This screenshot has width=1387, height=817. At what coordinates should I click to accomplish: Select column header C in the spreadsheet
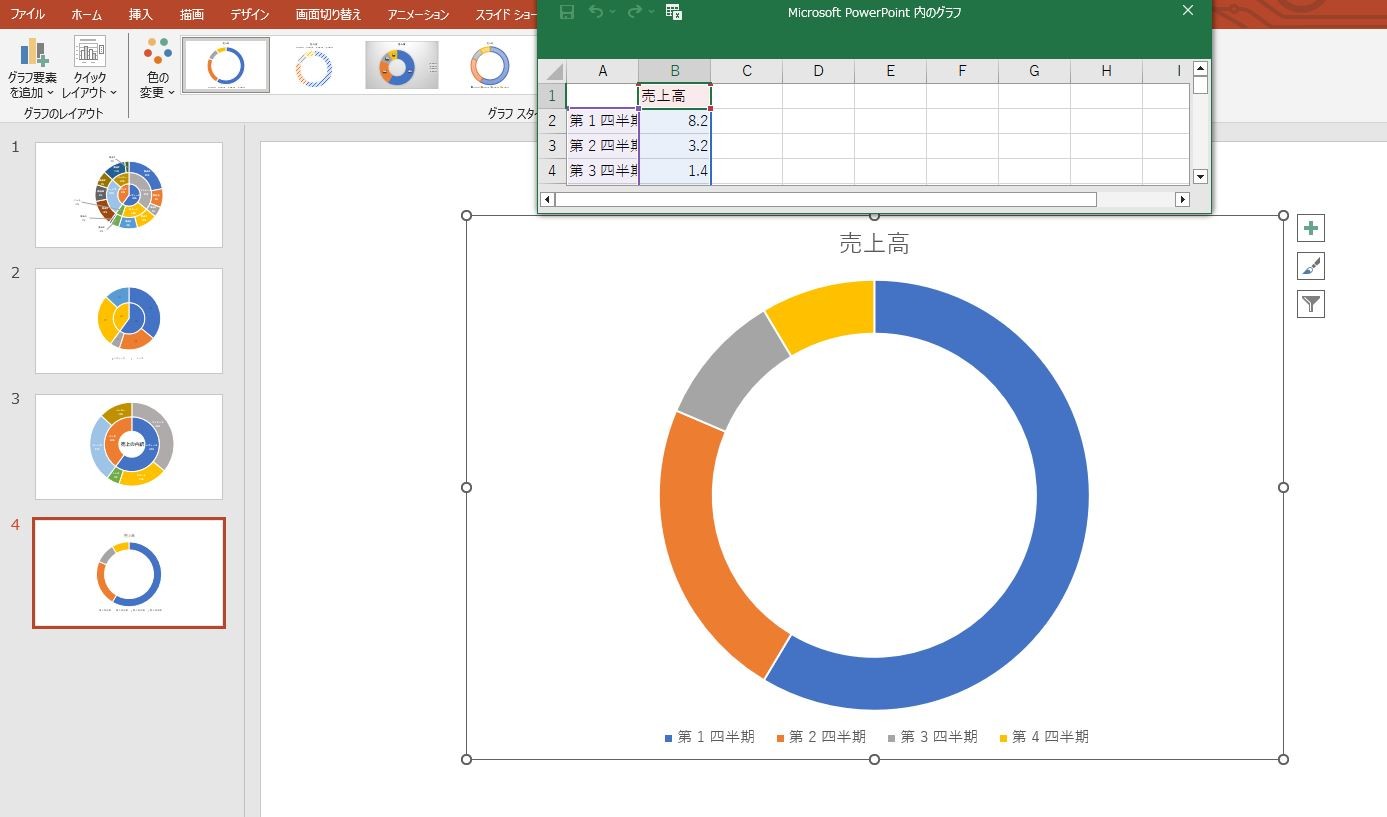(x=747, y=71)
